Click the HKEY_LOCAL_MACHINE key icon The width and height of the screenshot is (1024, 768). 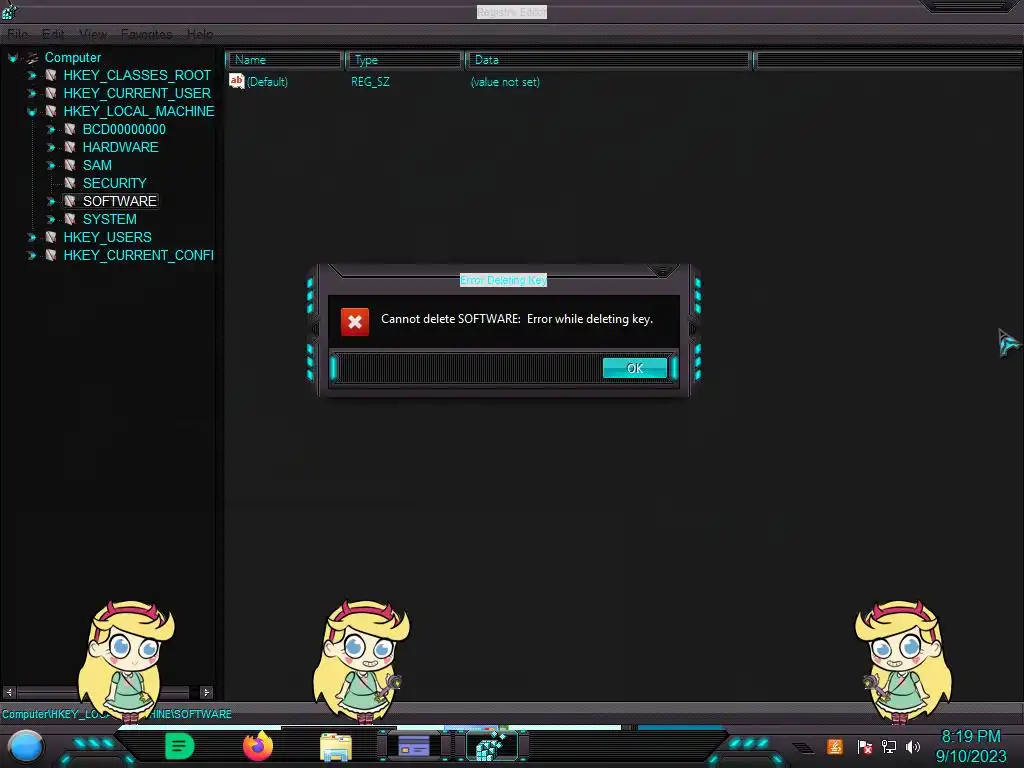50,111
